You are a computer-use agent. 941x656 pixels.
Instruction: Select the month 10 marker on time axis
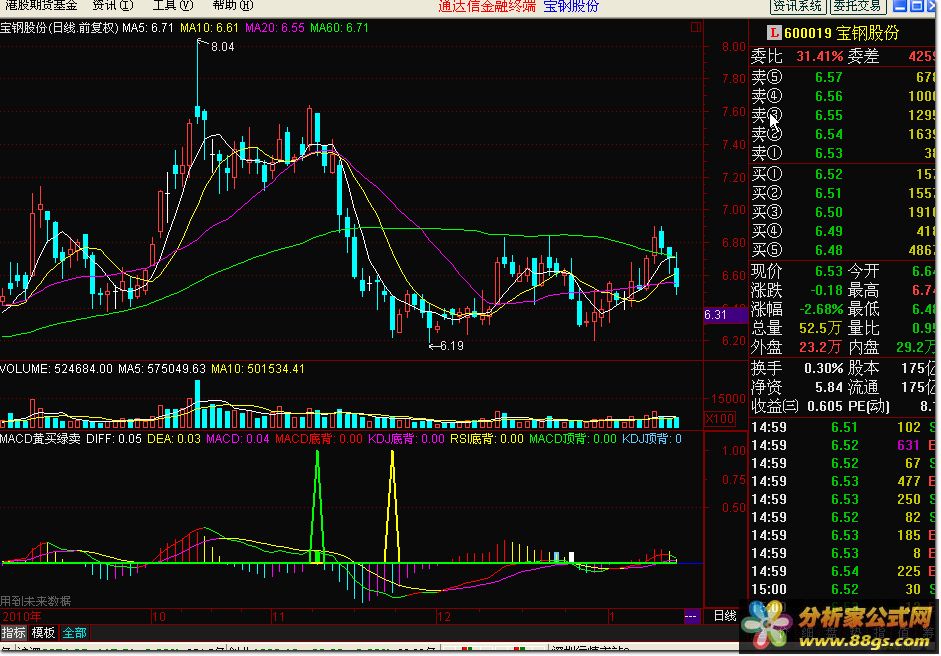click(158, 617)
